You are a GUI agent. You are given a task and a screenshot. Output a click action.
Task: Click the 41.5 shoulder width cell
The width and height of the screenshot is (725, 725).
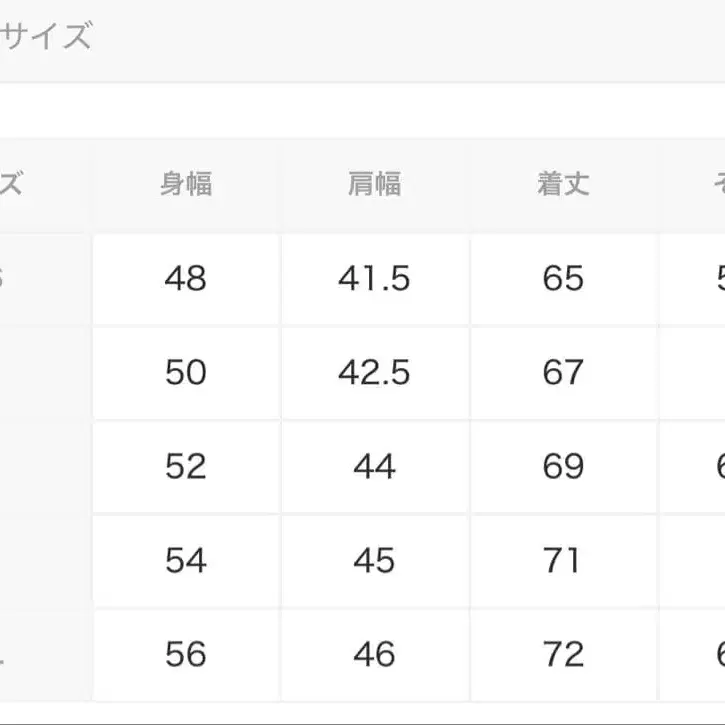[374, 279]
